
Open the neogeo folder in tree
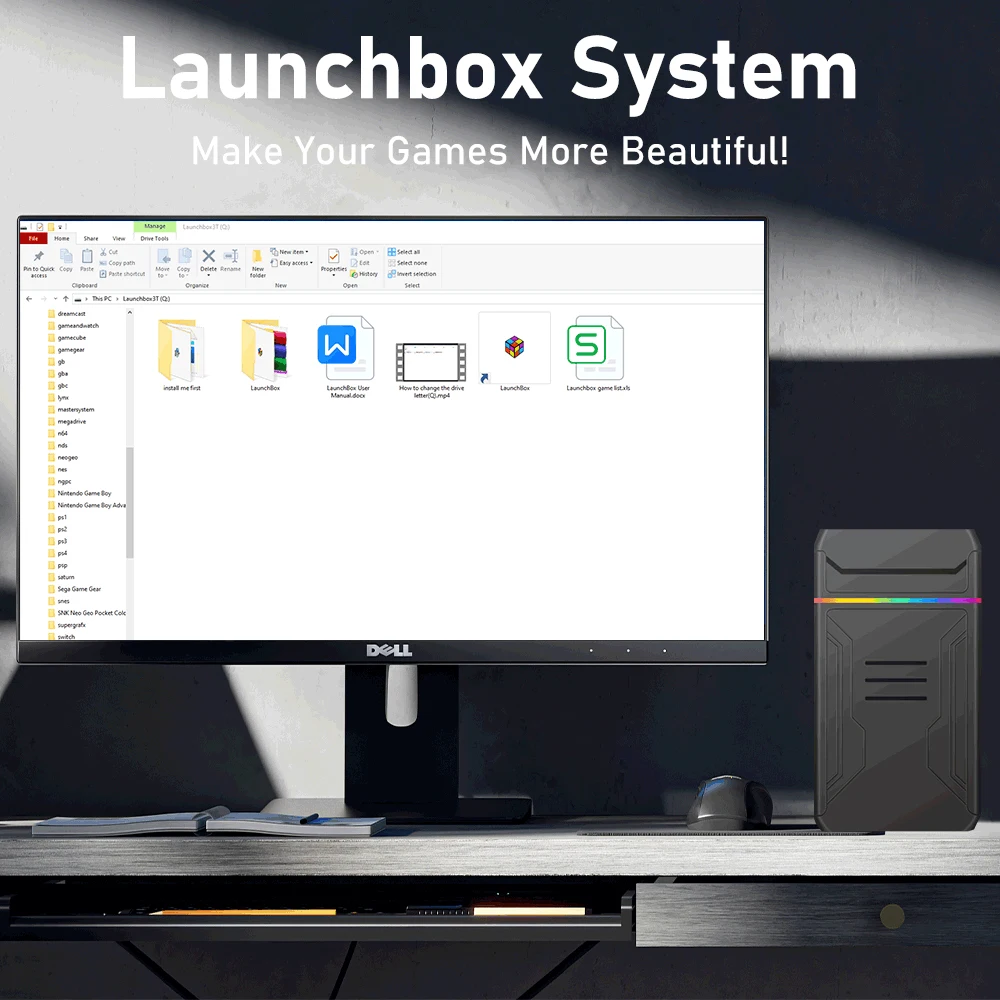(63, 457)
